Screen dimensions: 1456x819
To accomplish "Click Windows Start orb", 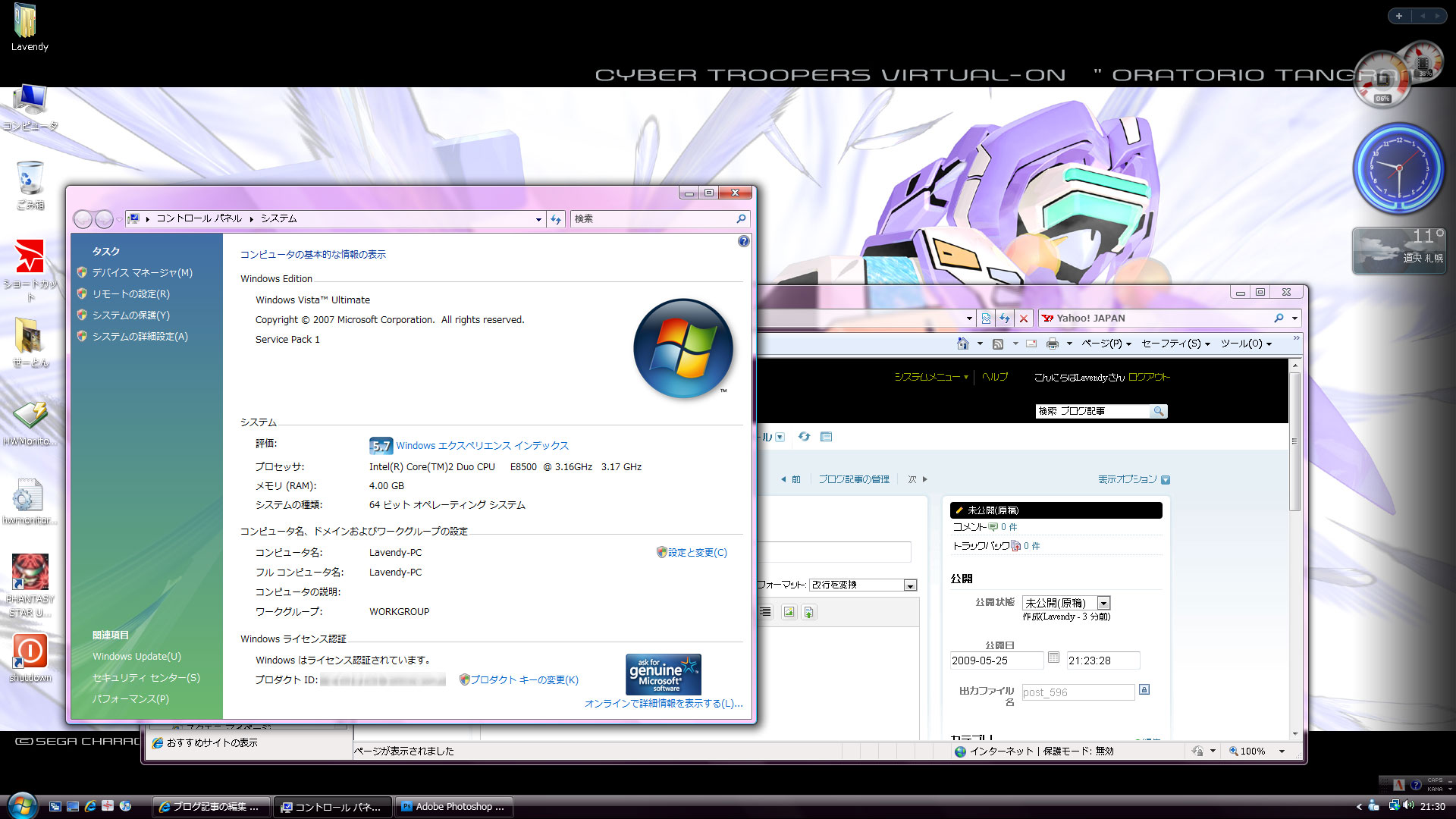I will click(x=21, y=805).
